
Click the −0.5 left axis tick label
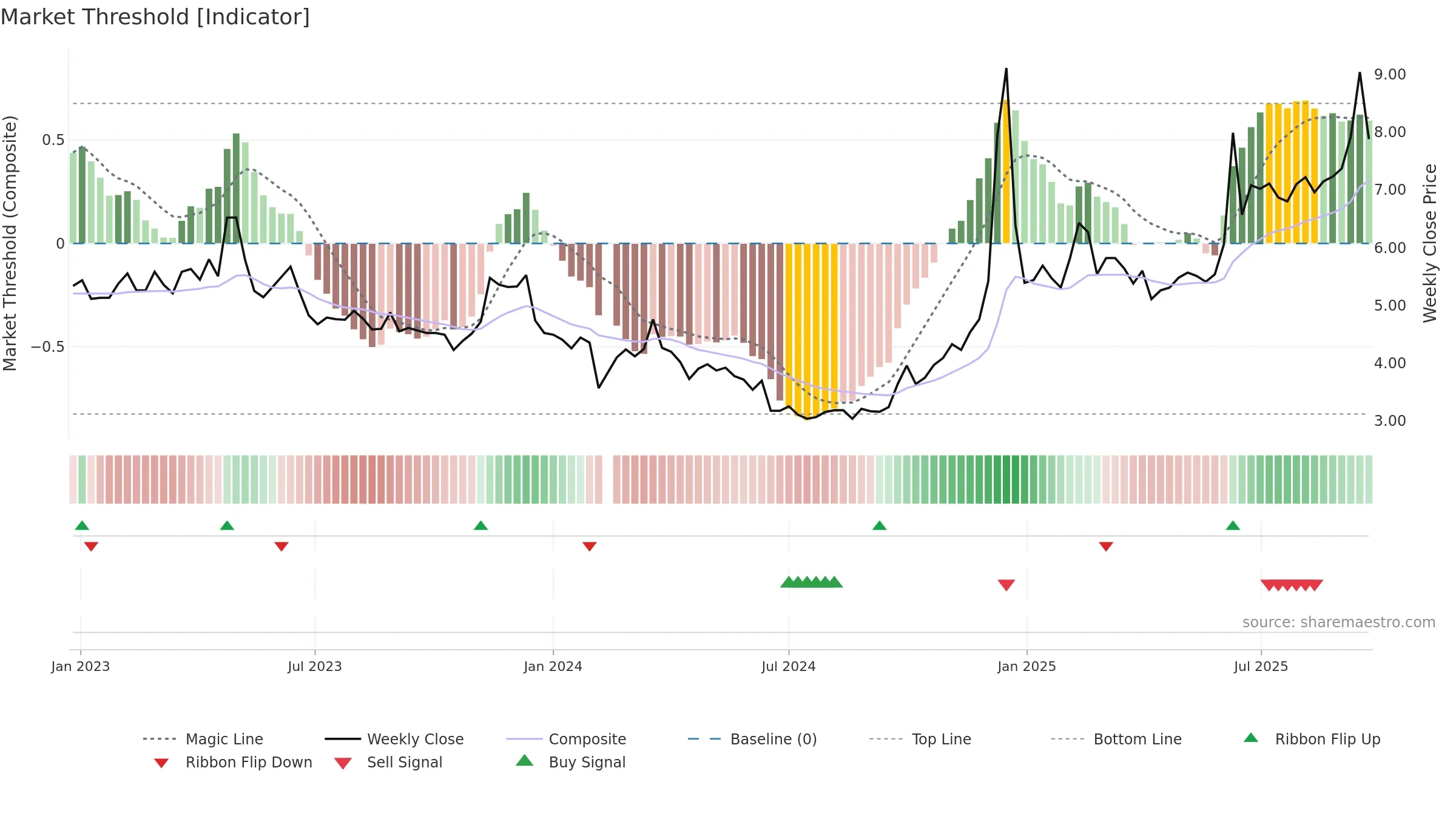coord(47,346)
